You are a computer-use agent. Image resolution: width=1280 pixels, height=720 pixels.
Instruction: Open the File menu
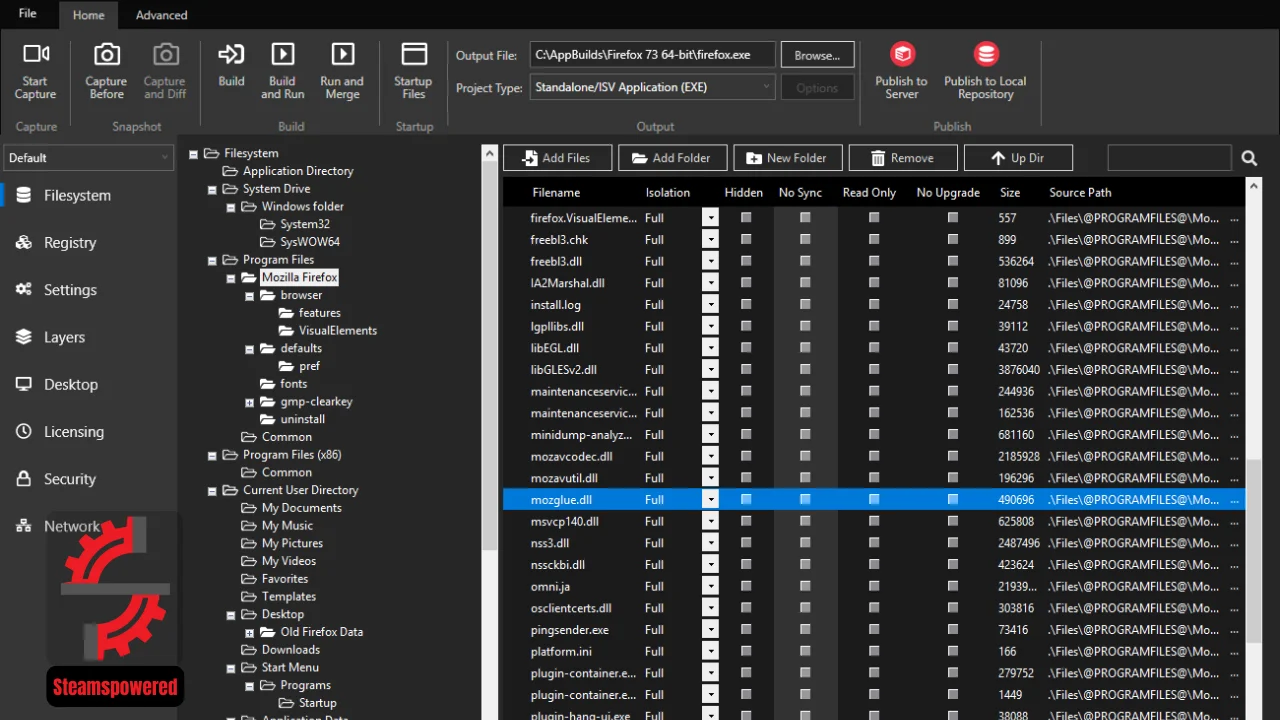coord(27,14)
